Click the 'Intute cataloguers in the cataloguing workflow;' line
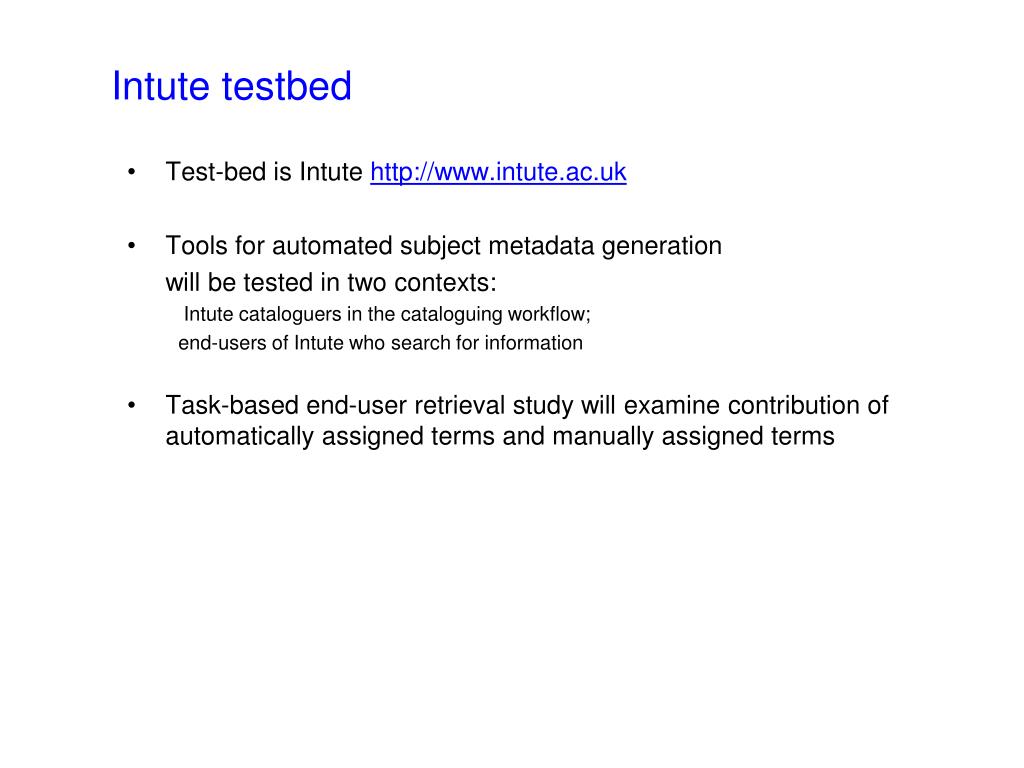The height and width of the screenshot is (768, 1024). point(387,314)
